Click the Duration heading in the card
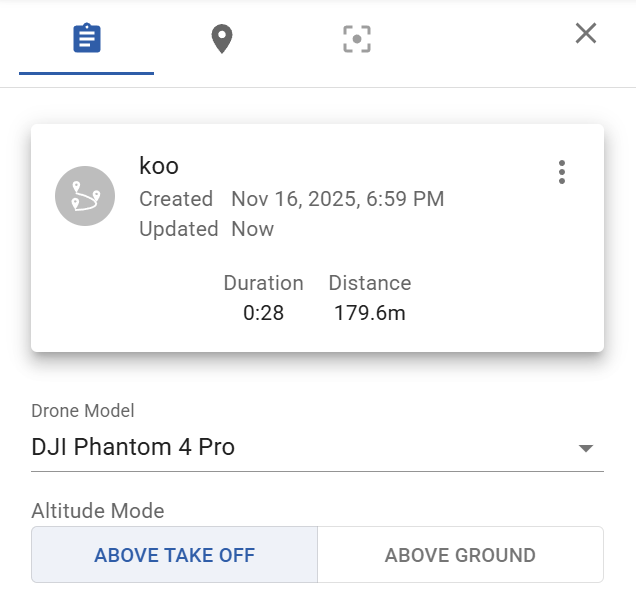 coord(263,283)
